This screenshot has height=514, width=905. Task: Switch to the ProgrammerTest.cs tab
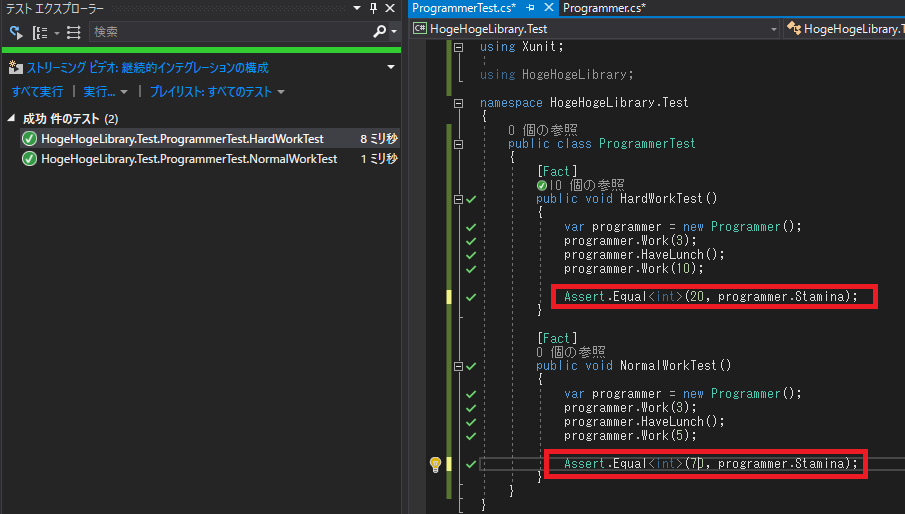[x=464, y=8]
